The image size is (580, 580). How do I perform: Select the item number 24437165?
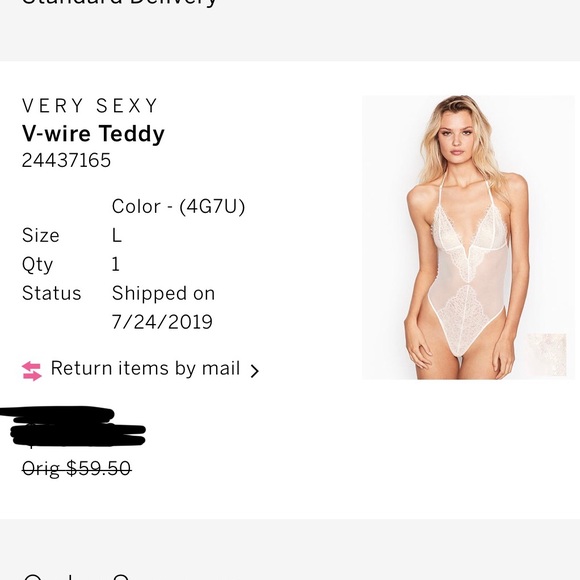(x=66, y=161)
